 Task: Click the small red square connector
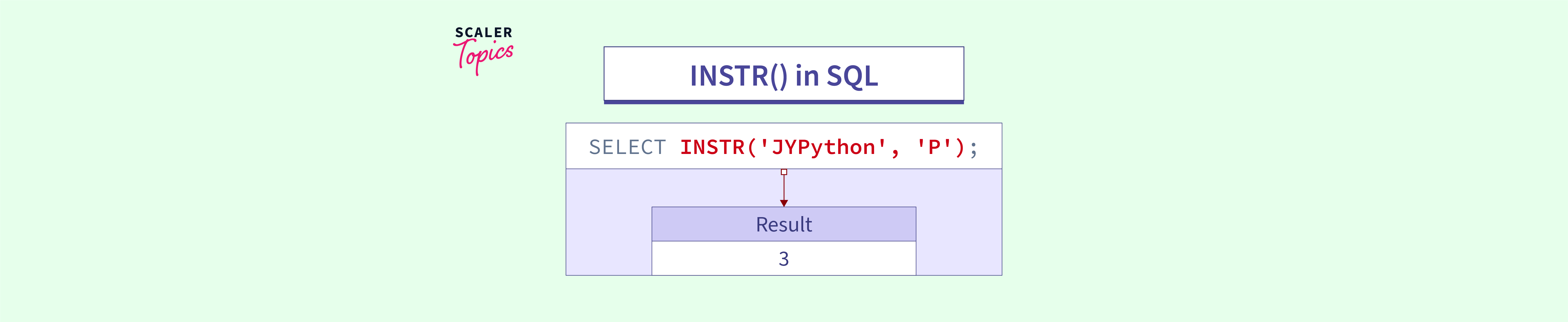click(x=784, y=172)
